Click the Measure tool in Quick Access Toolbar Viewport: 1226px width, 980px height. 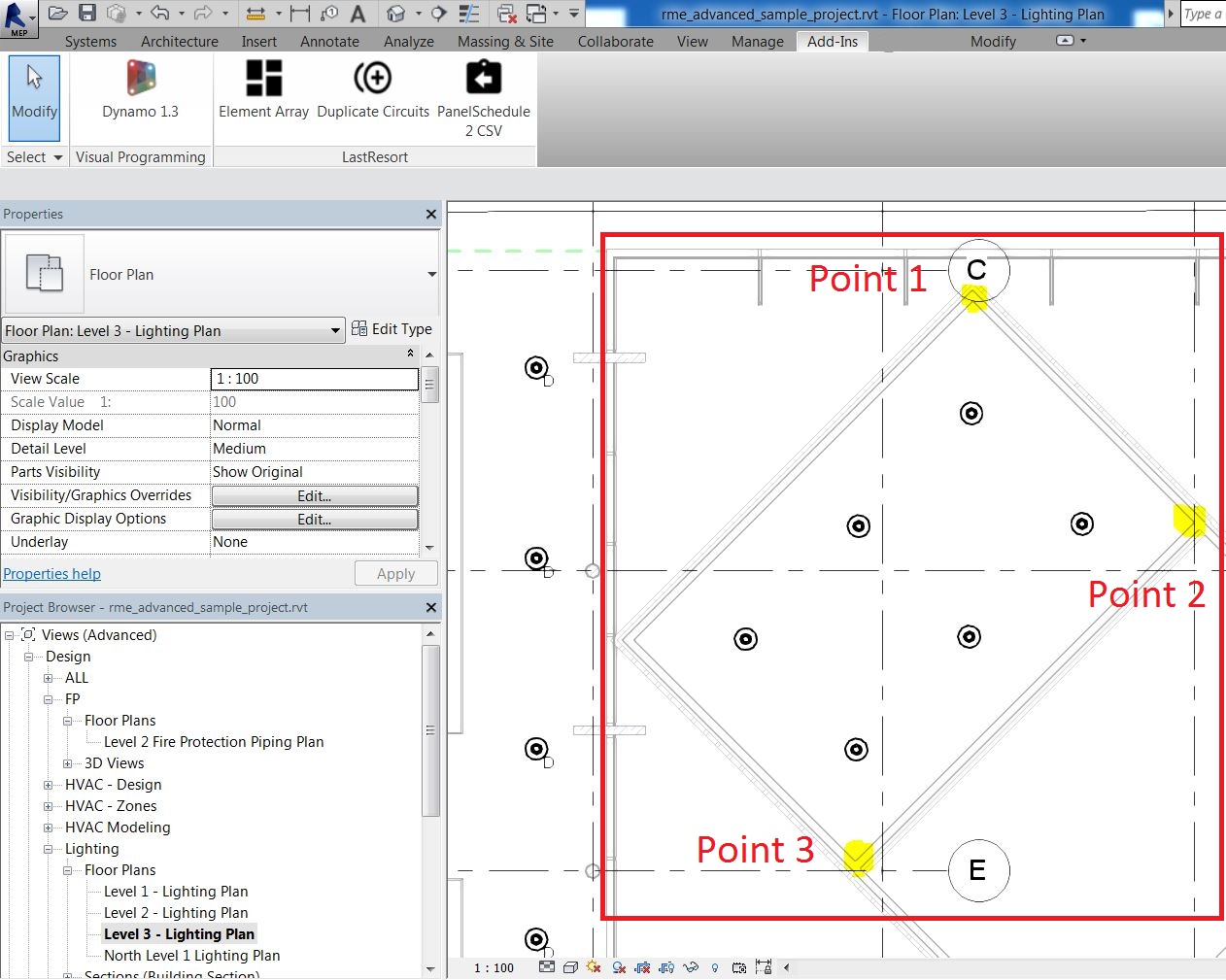tap(255, 14)
